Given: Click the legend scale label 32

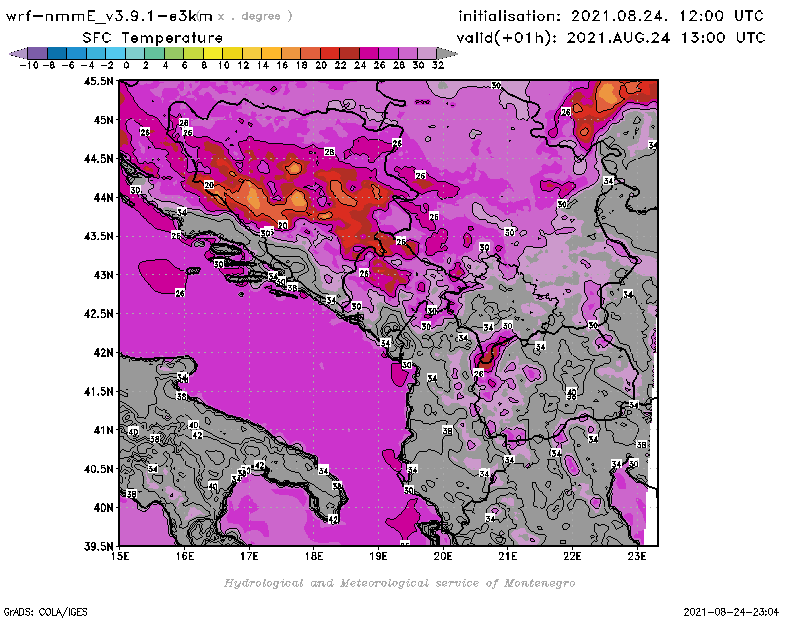Looking at the screenshot, I should coord(438,65).
